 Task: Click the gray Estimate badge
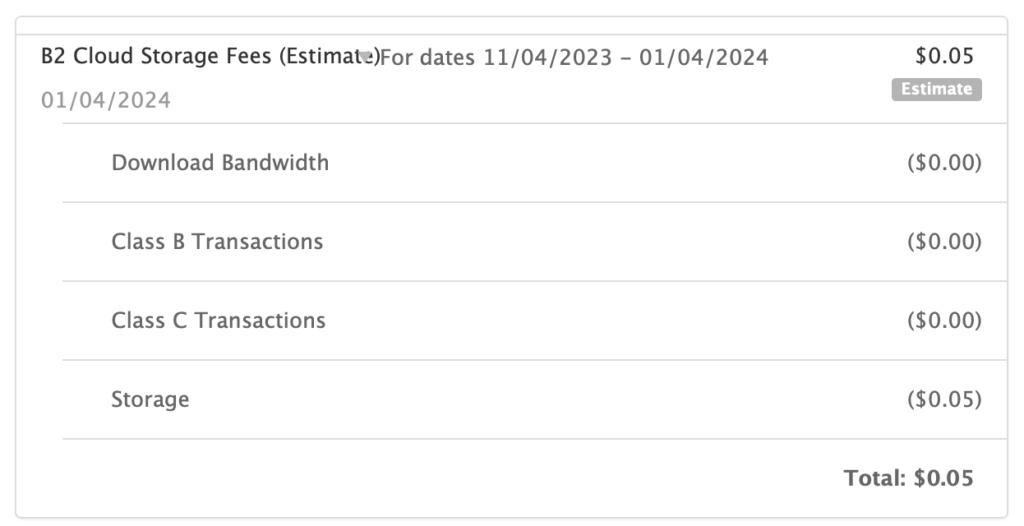click(937, 89)
